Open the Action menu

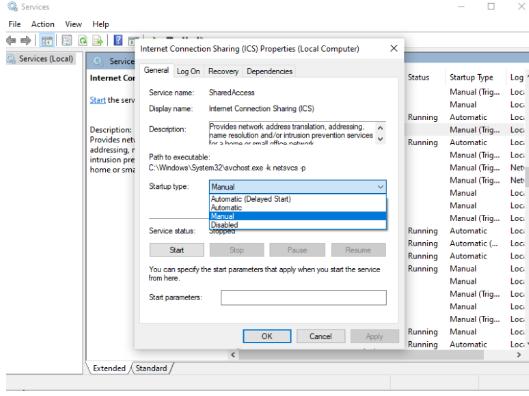pyautogui.click(x=43, y=24)
